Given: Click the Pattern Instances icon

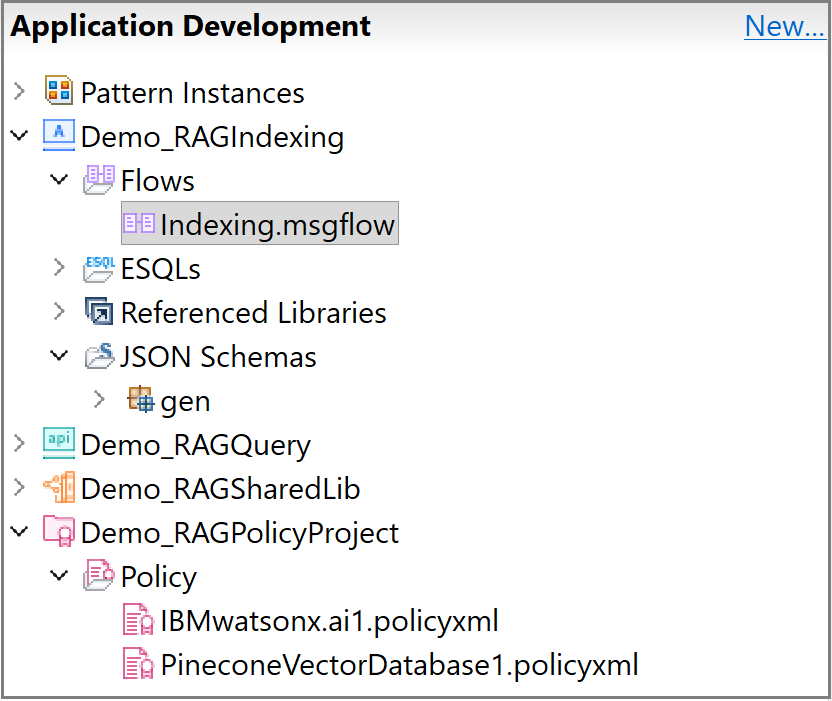Looking at the screenshot, I should tap(59, 92).
